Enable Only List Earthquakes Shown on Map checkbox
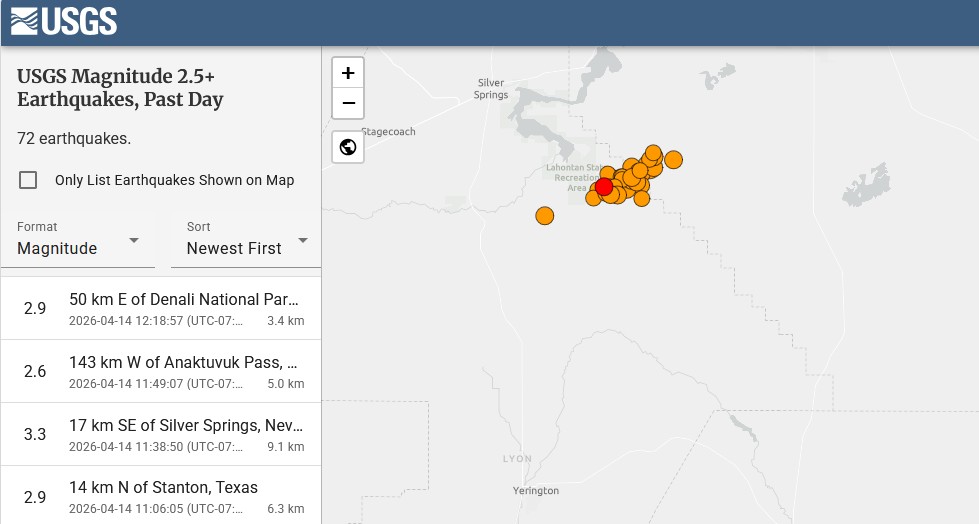This screenshot has width=979, height=524. (29, 180)
